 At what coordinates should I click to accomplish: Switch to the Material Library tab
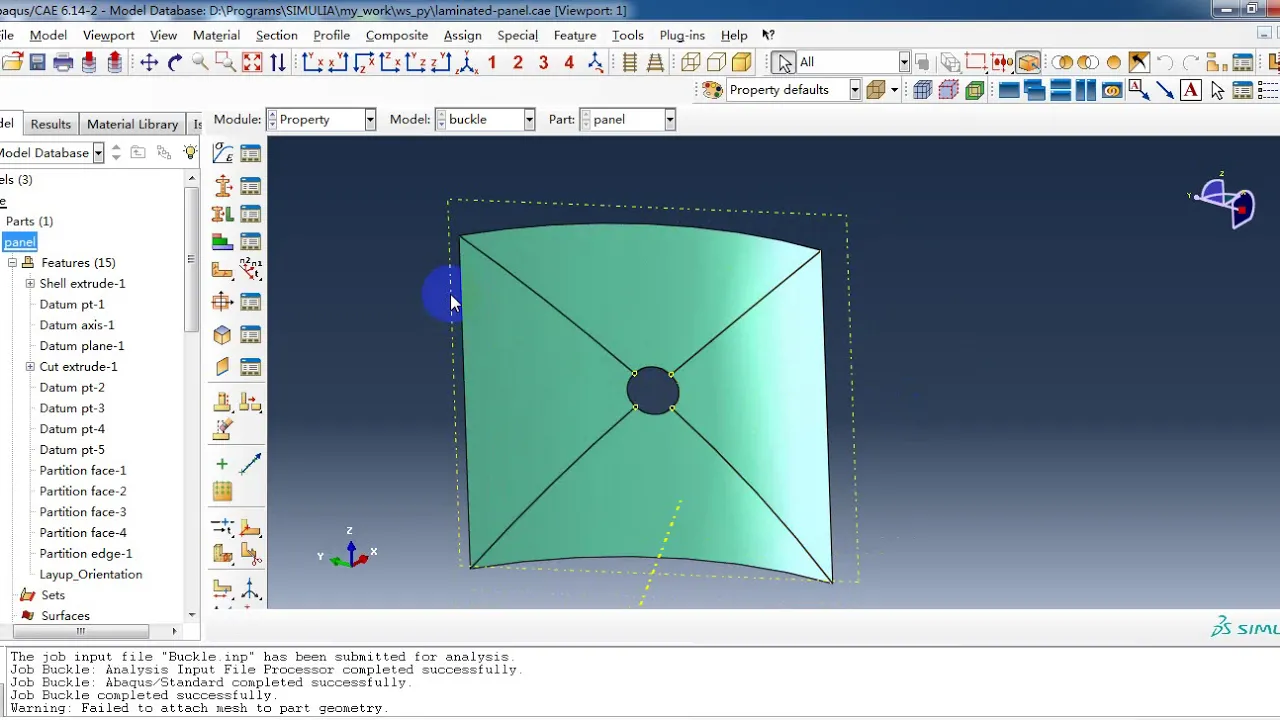[x=132, y=124]
